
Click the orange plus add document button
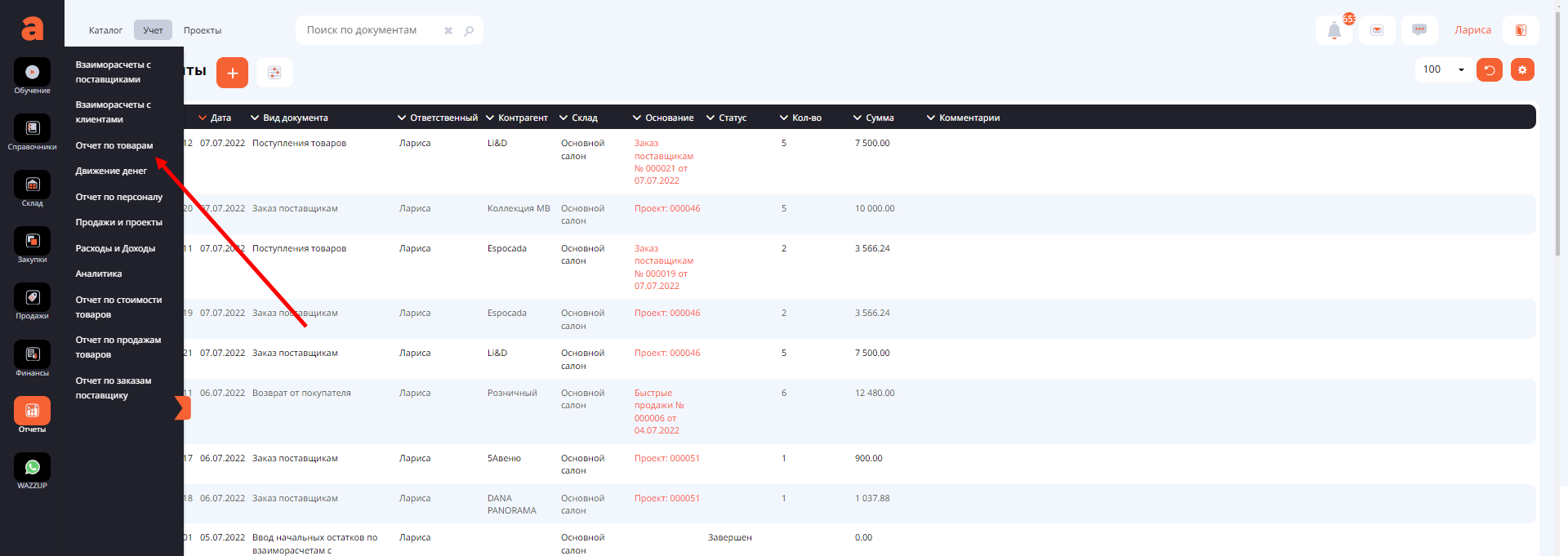coord(232,73)
